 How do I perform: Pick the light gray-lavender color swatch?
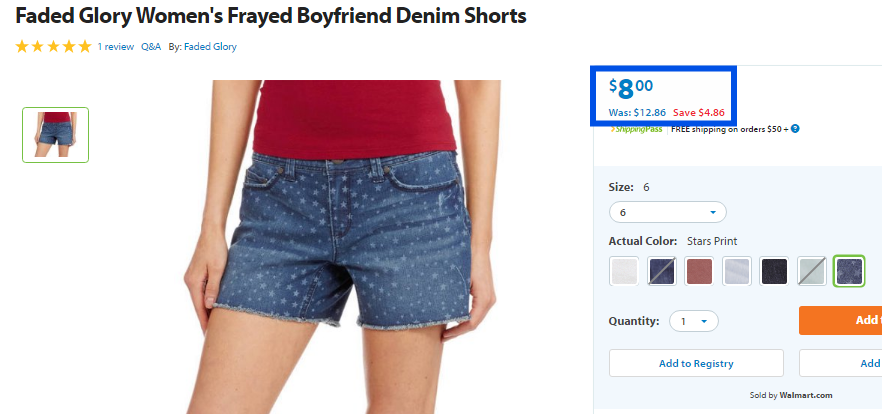[x=736, y=272]
